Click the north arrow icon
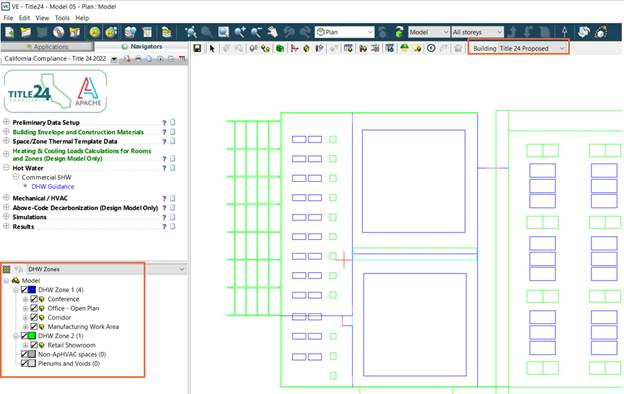 pyautogui.click(x=565, y=32)
